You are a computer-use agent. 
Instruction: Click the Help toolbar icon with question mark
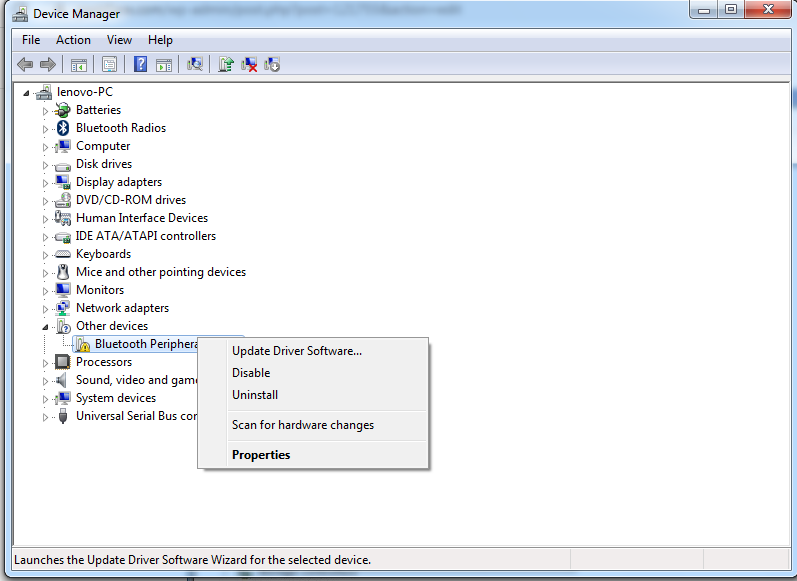[x=140, y=64]
